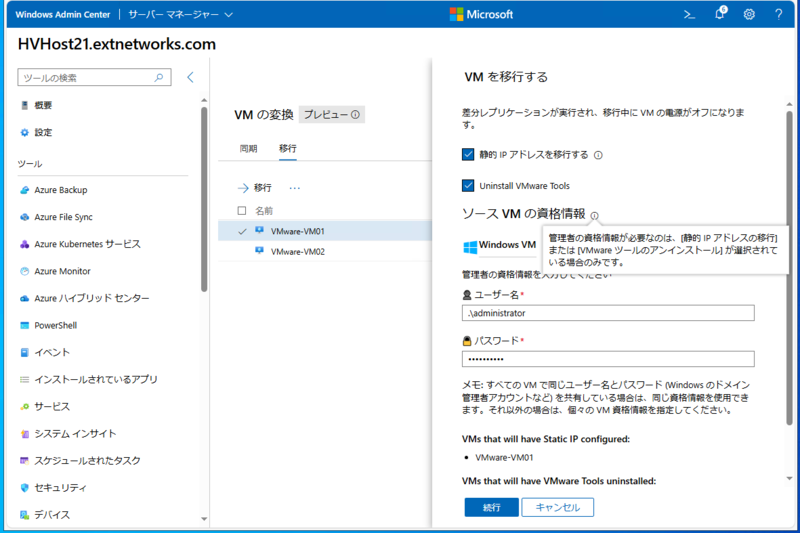Open the イベント events tool
Image resolution: width=800 pixels, height=533 pixels.
52,352
